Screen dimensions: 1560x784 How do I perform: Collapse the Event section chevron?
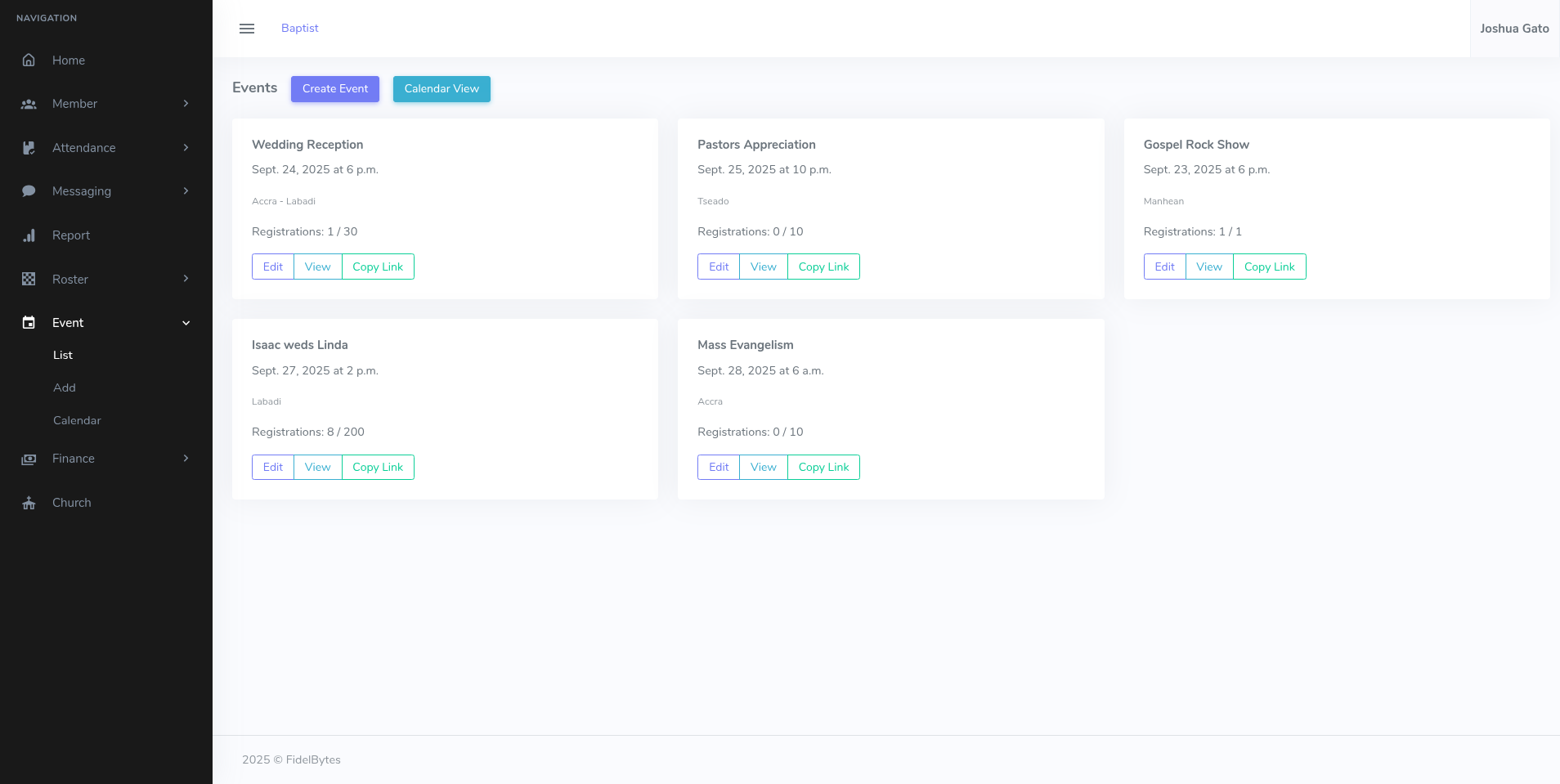tap(186, 322)
